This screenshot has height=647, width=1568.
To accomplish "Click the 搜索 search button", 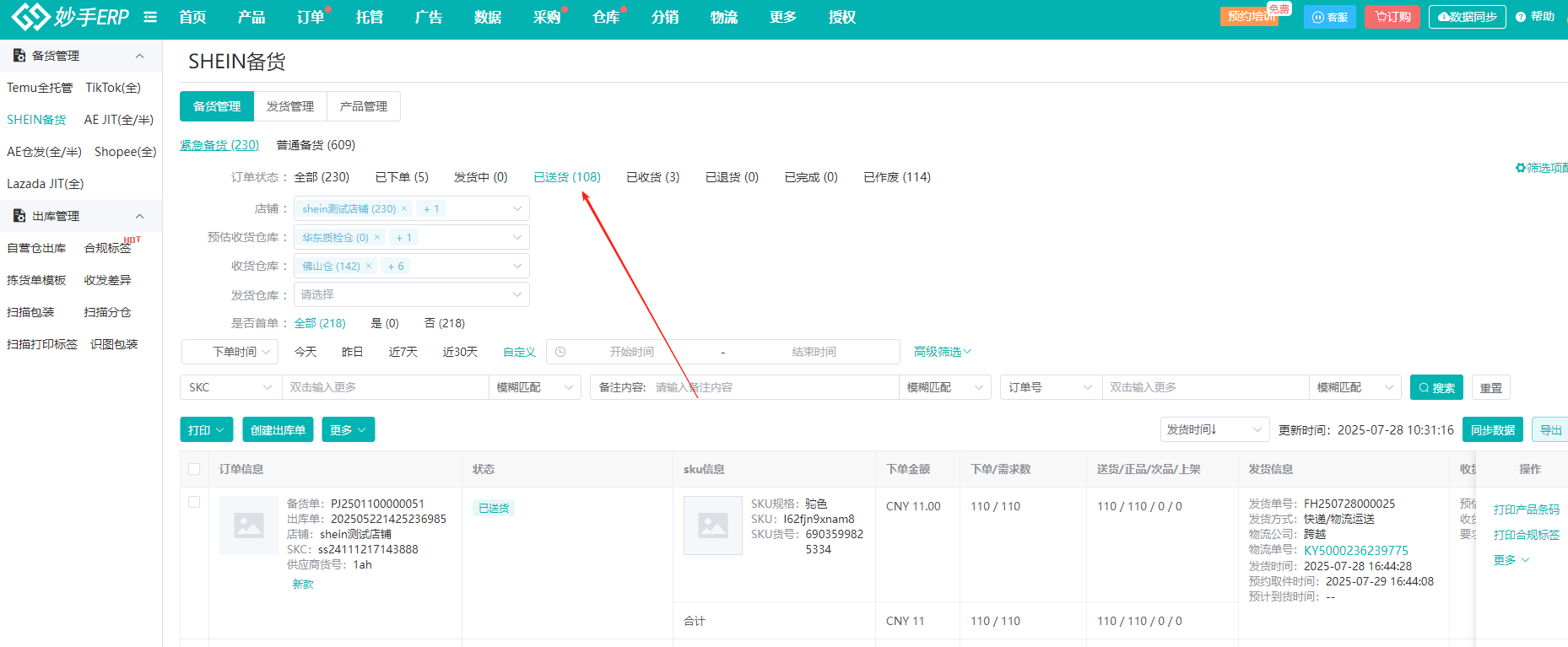I will (1437, 387).
